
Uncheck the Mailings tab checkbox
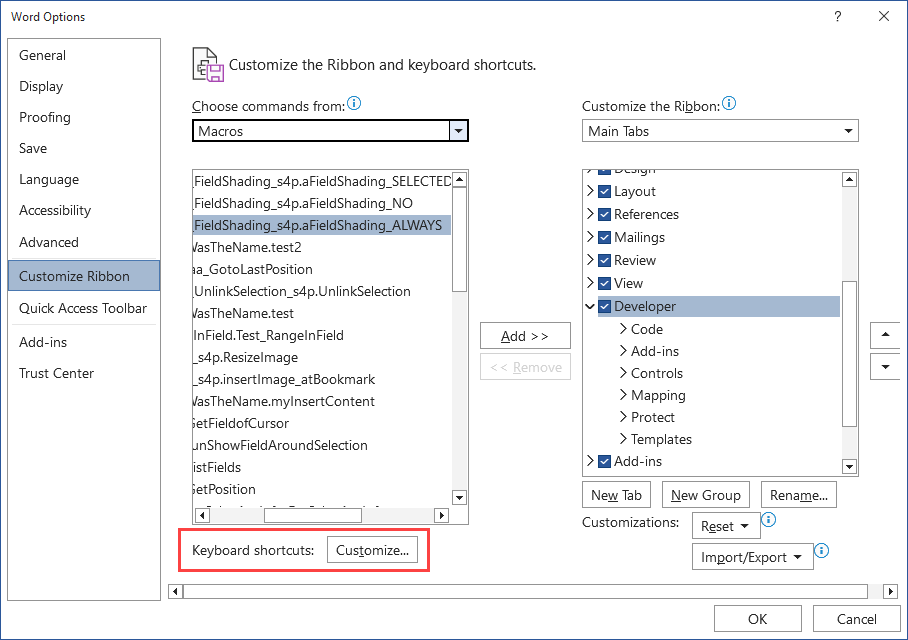coord(604,237)
